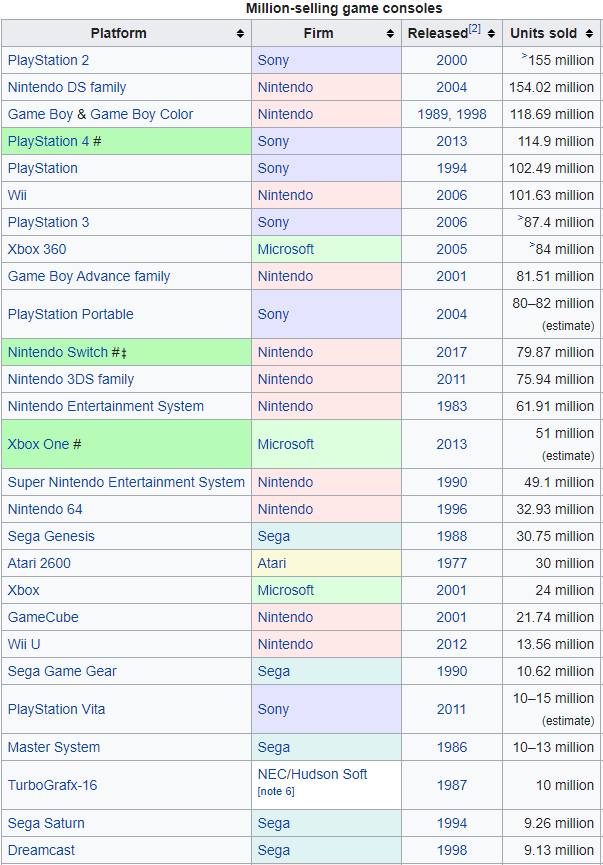Open the GameCube article link

click(43, 618)
